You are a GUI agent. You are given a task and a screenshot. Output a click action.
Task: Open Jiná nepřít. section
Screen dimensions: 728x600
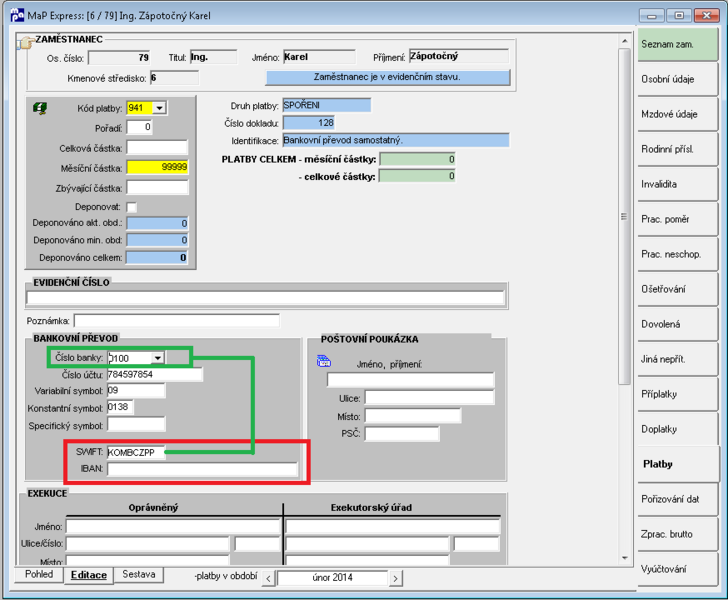point(677,359)
